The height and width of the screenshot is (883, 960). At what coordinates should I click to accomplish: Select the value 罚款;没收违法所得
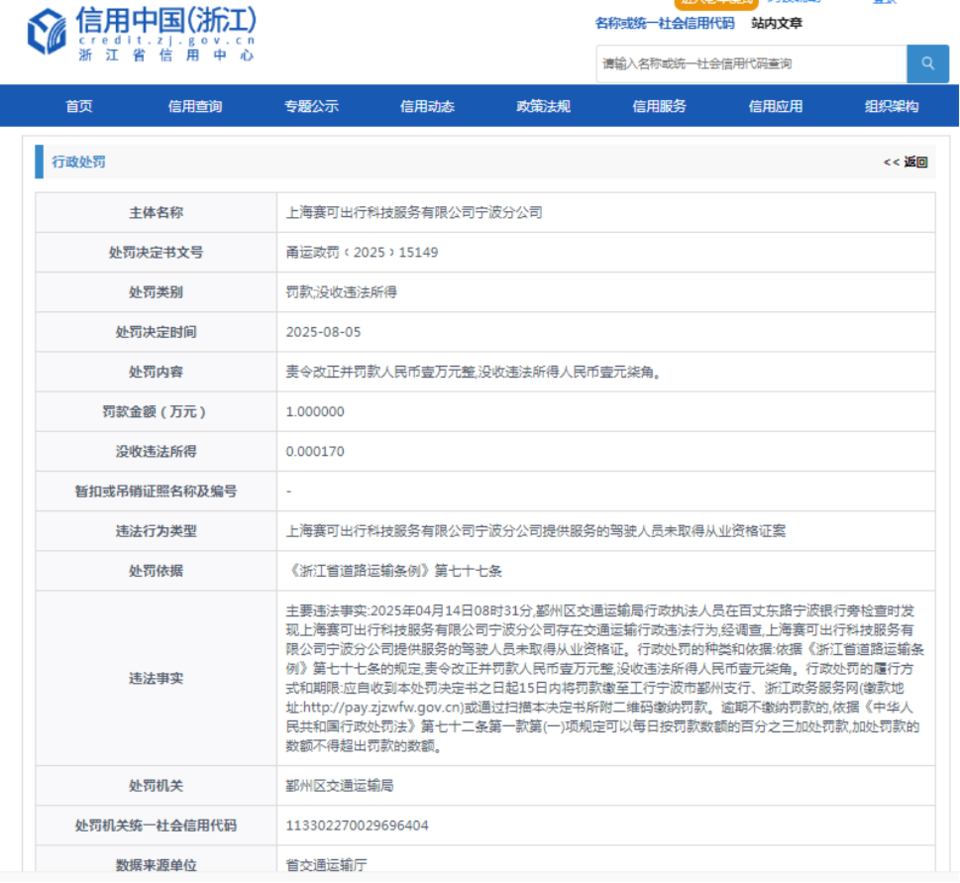(341, 292)
